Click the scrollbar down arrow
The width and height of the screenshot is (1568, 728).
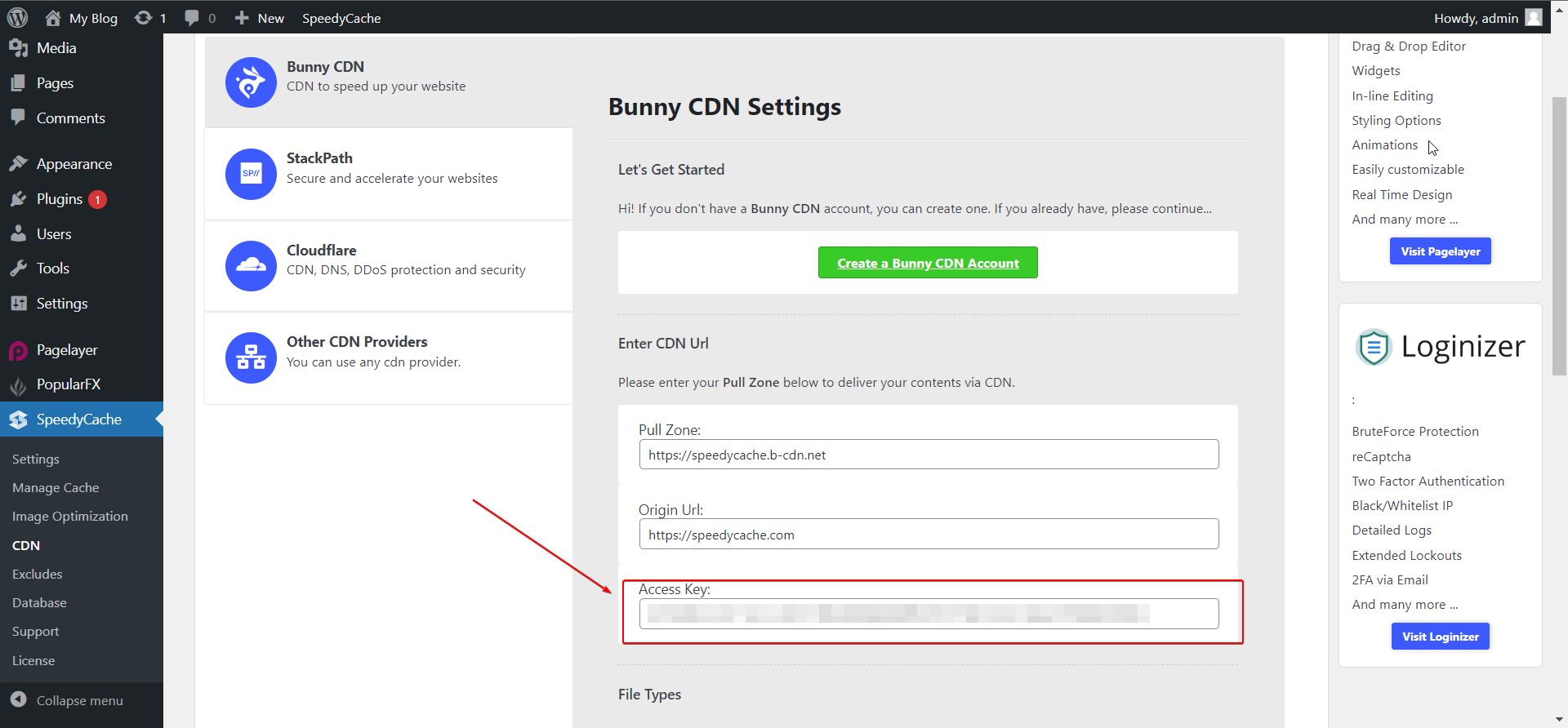point(1559,720)
